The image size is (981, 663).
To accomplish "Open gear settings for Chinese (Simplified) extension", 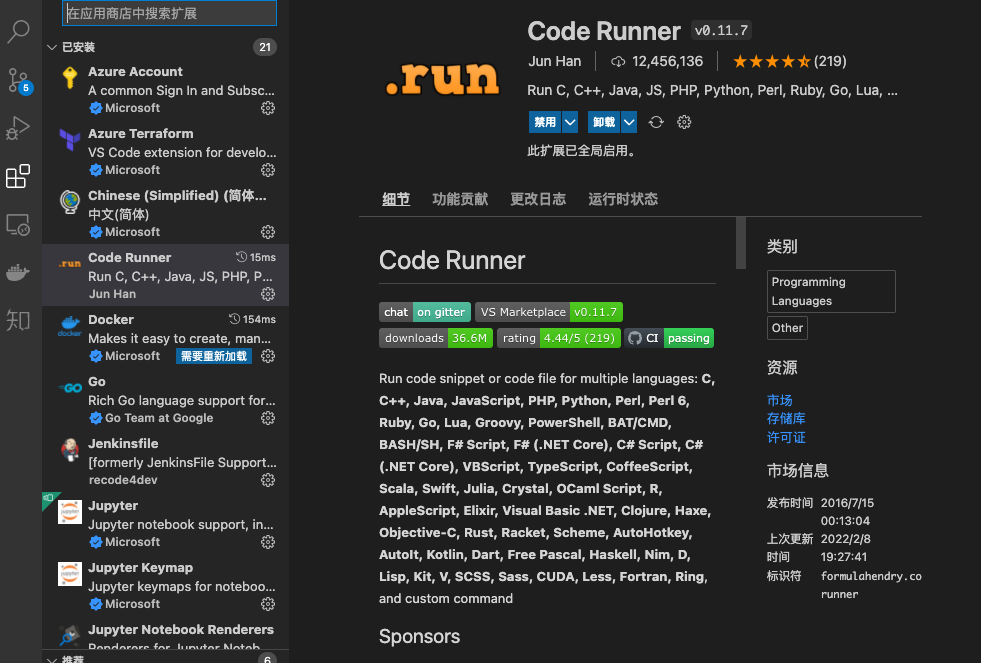I will point(268,232).
